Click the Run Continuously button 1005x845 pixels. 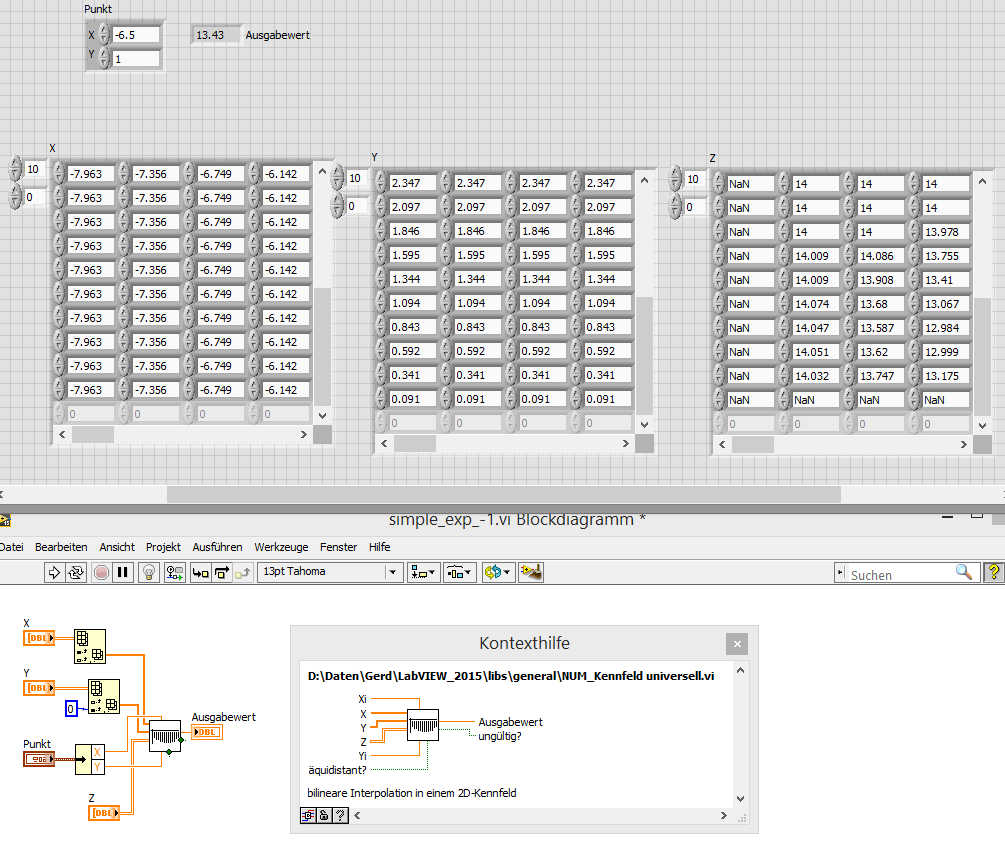coord(76,572)
